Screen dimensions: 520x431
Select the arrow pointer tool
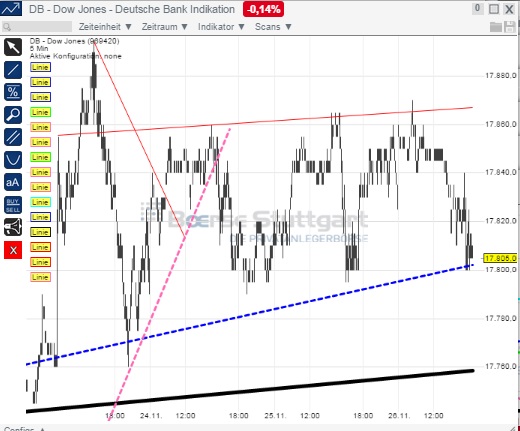[x=13, y=47]
